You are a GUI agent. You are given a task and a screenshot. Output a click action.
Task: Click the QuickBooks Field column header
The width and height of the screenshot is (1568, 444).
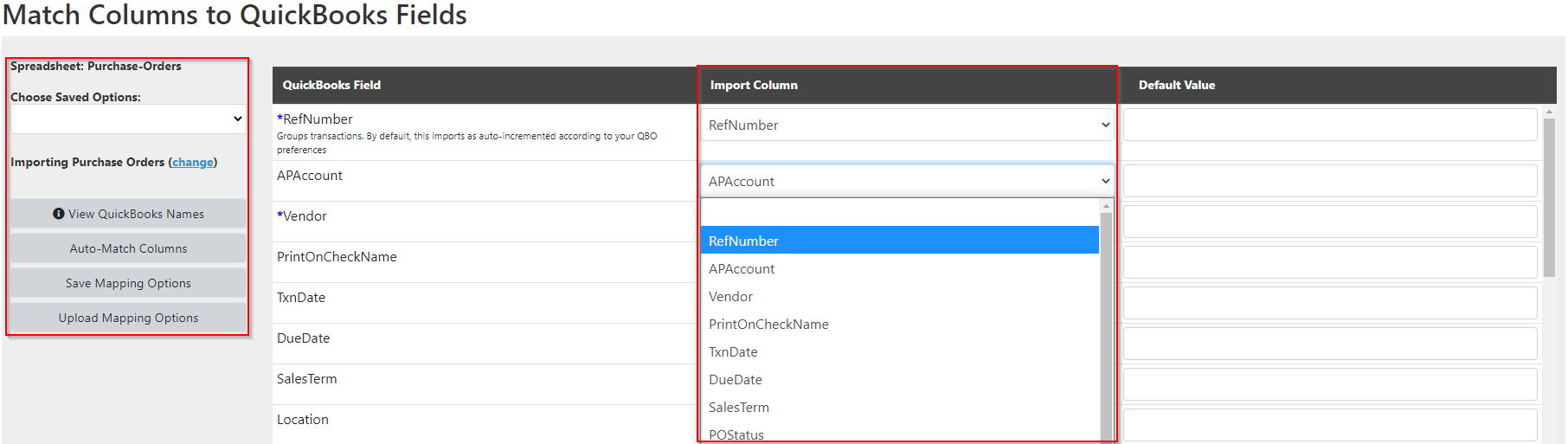331,85
